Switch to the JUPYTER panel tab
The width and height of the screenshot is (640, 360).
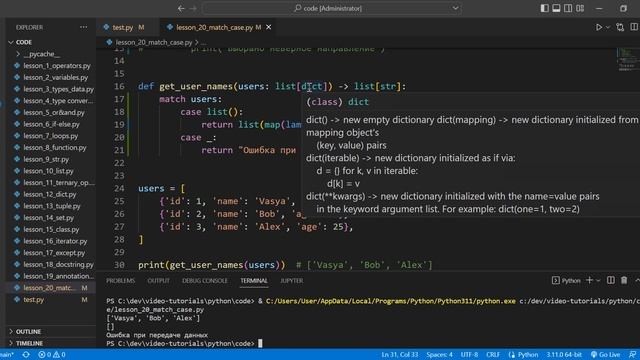[x=291, y=281]
